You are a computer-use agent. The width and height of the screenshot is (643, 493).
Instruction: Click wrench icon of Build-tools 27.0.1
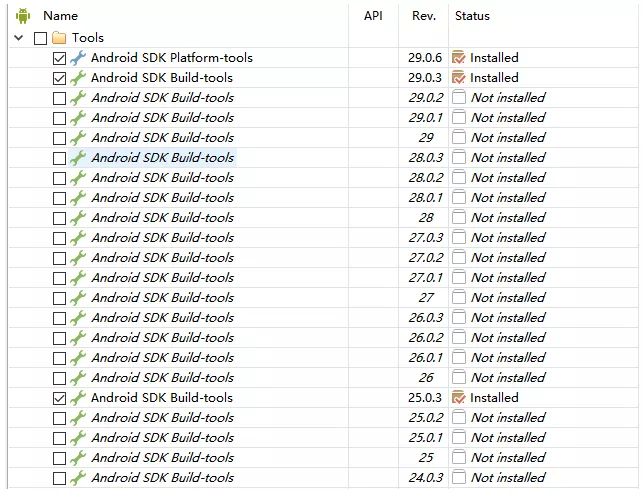(78, 278)
